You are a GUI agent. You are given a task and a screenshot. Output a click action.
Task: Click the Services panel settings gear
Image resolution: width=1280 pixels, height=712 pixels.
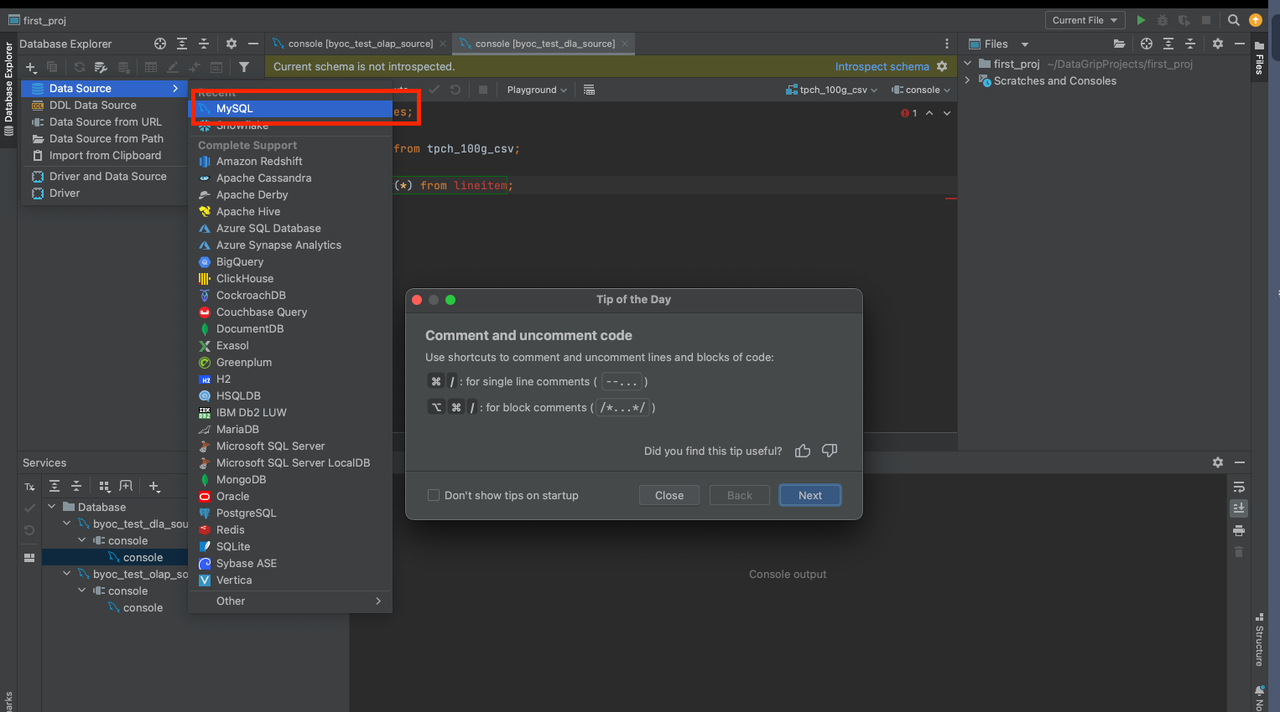(1217, 463)
